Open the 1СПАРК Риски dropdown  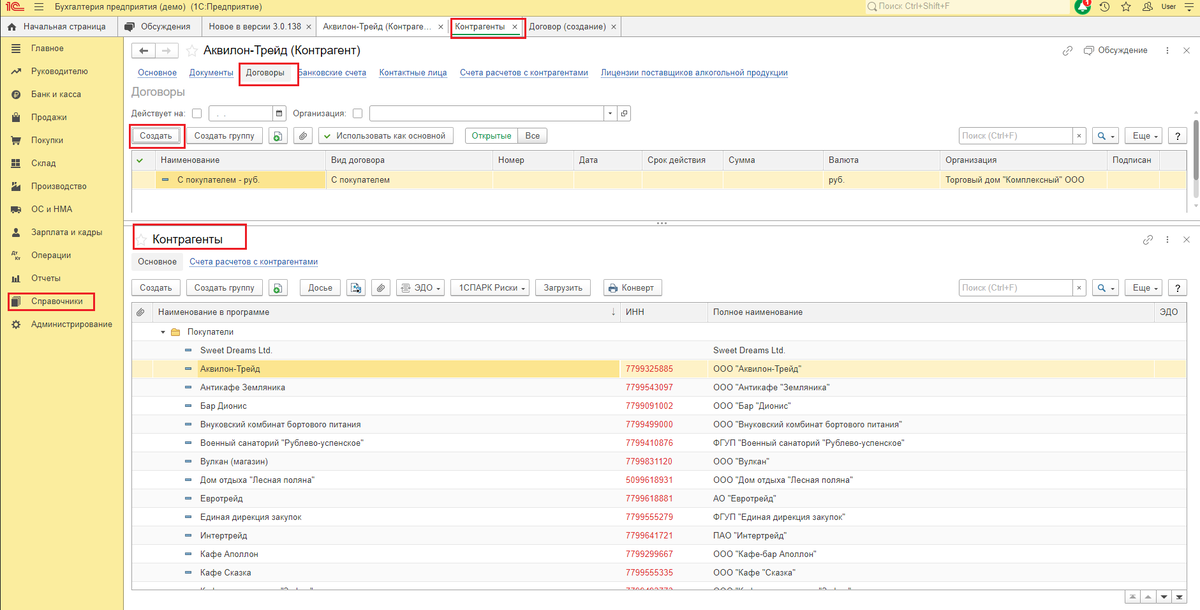point(490,287)
